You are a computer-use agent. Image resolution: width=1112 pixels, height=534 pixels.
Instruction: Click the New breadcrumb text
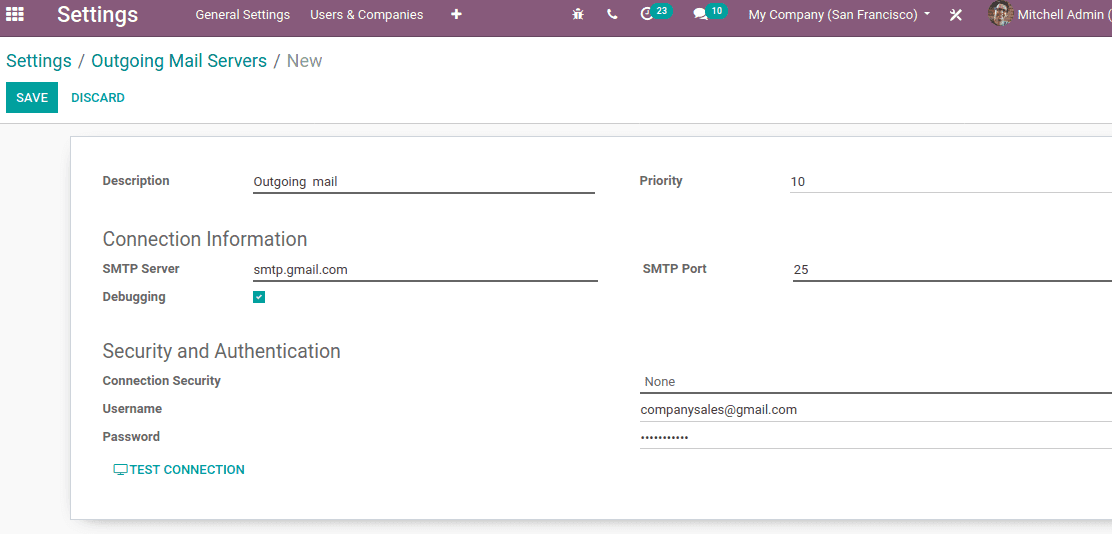pos(304,61)
